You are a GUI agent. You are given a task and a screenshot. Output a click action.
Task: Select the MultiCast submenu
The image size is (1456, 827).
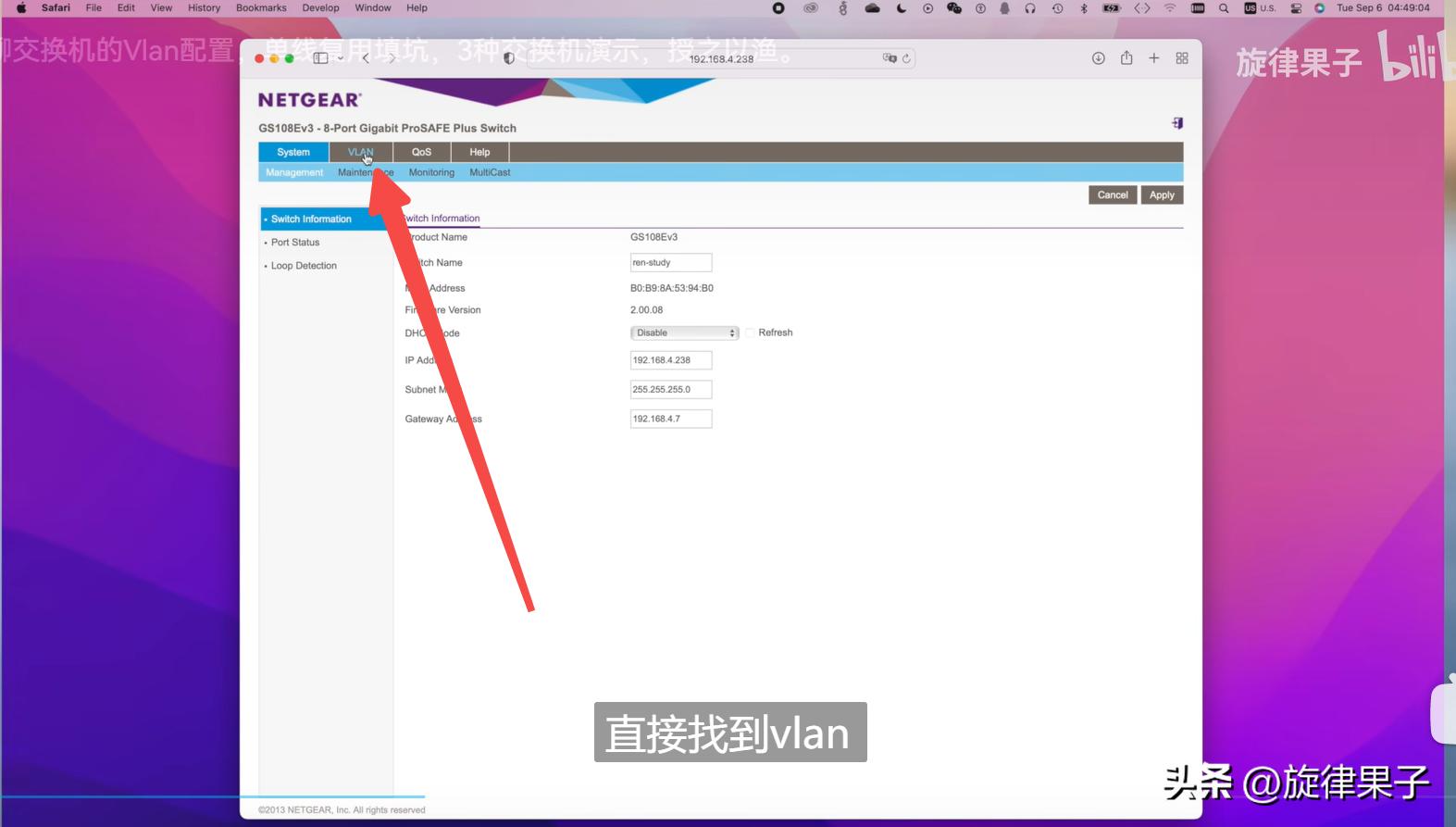[490, 172]
